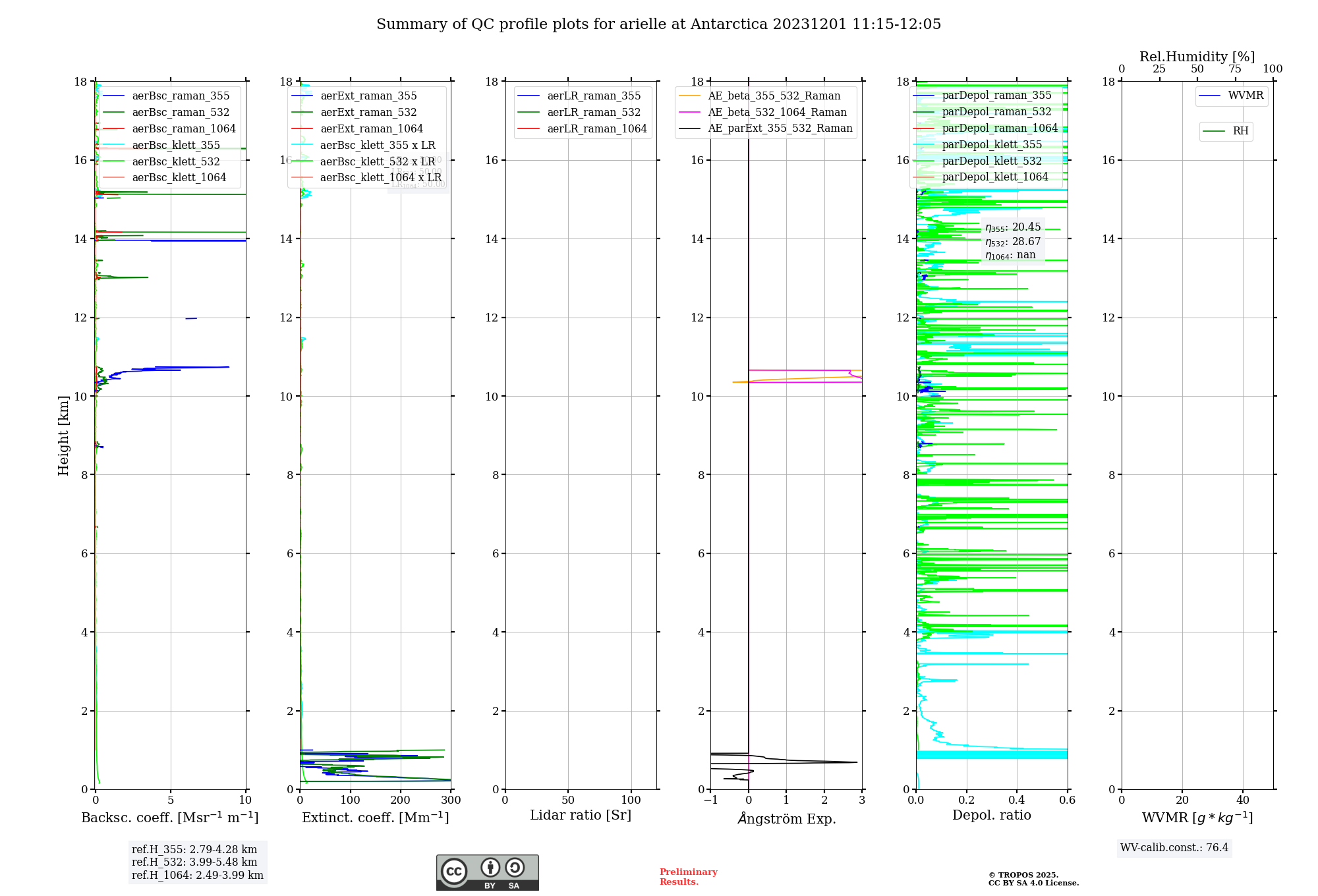Viewport: 1318px width, 896px height.
Task: Click the WVMR legend box
Action: 1232,96
